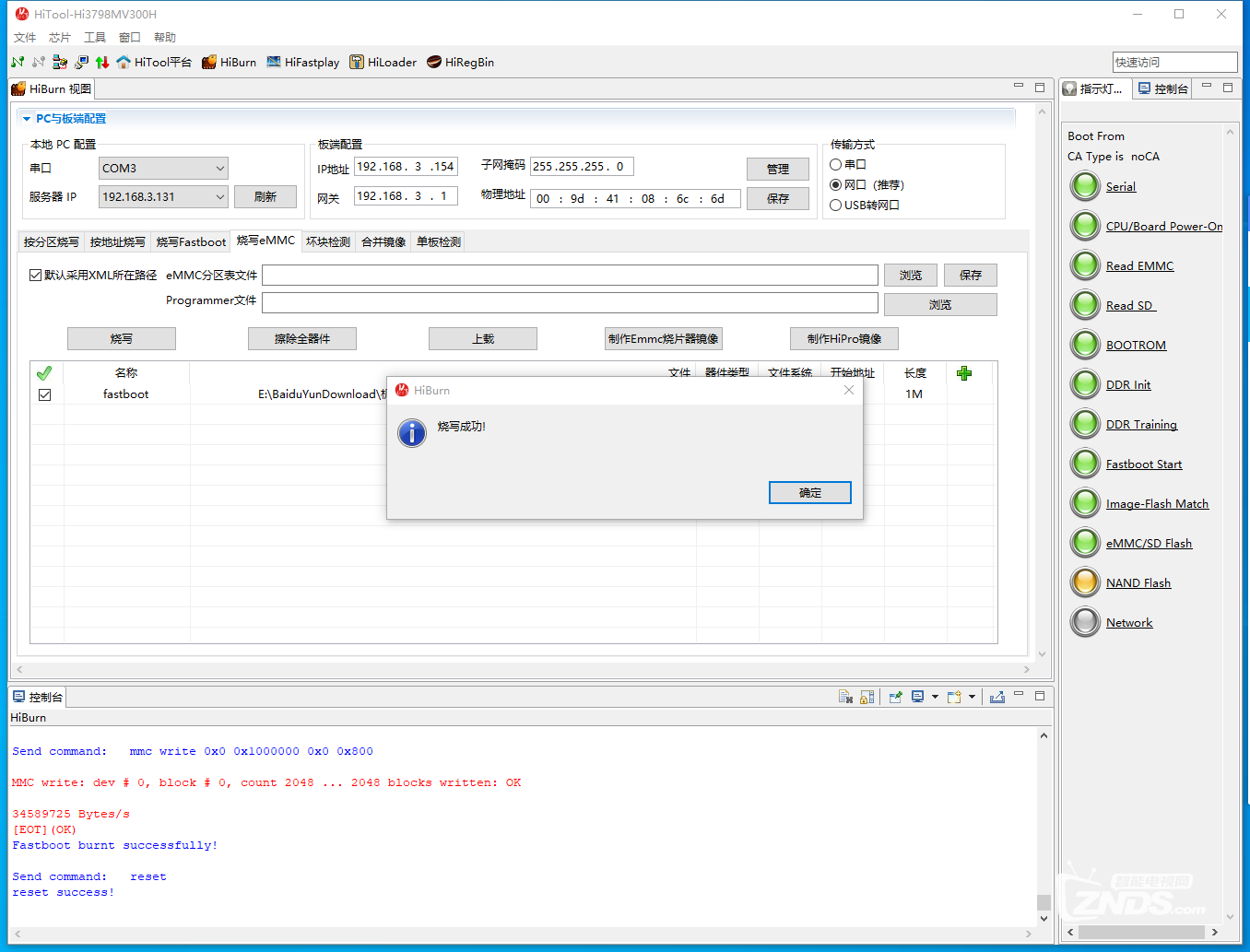The height and width of the screenshot is (952, 1250).
Task: Launch HiRegBin from the toolbar
Action: pyautogui.click(x=460, y=62)
